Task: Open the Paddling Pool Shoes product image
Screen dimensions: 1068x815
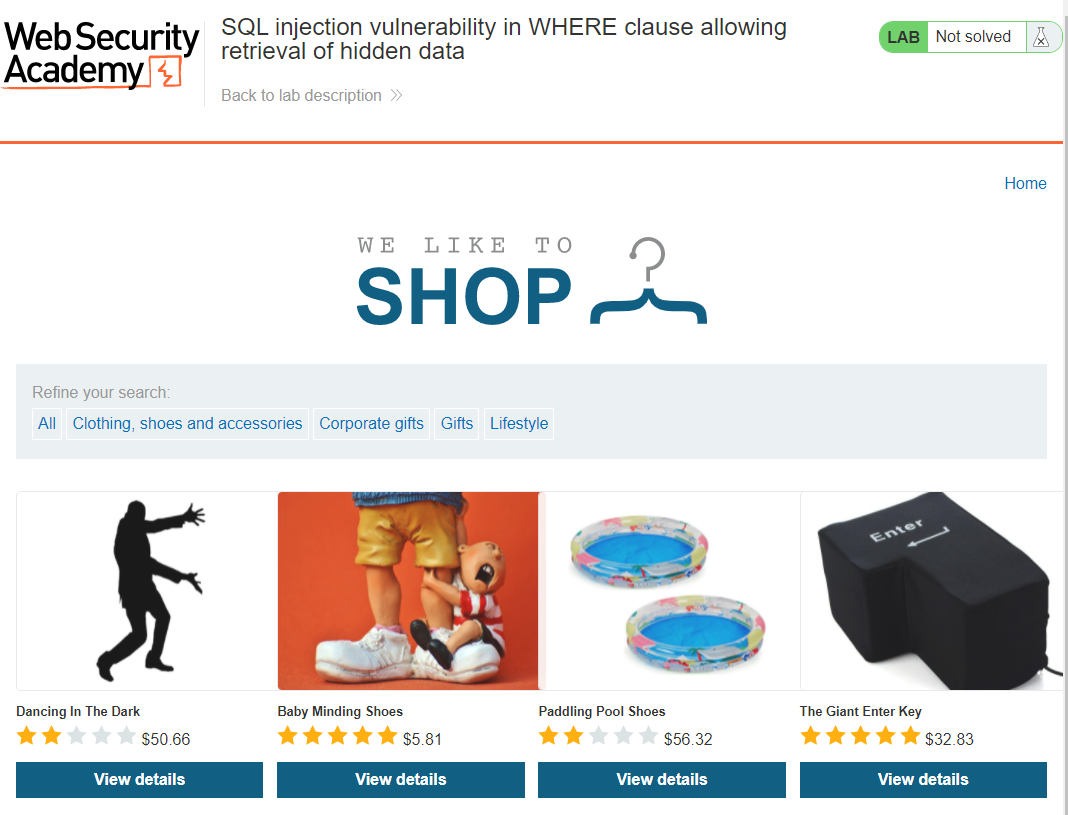Action: coord(670,591)
